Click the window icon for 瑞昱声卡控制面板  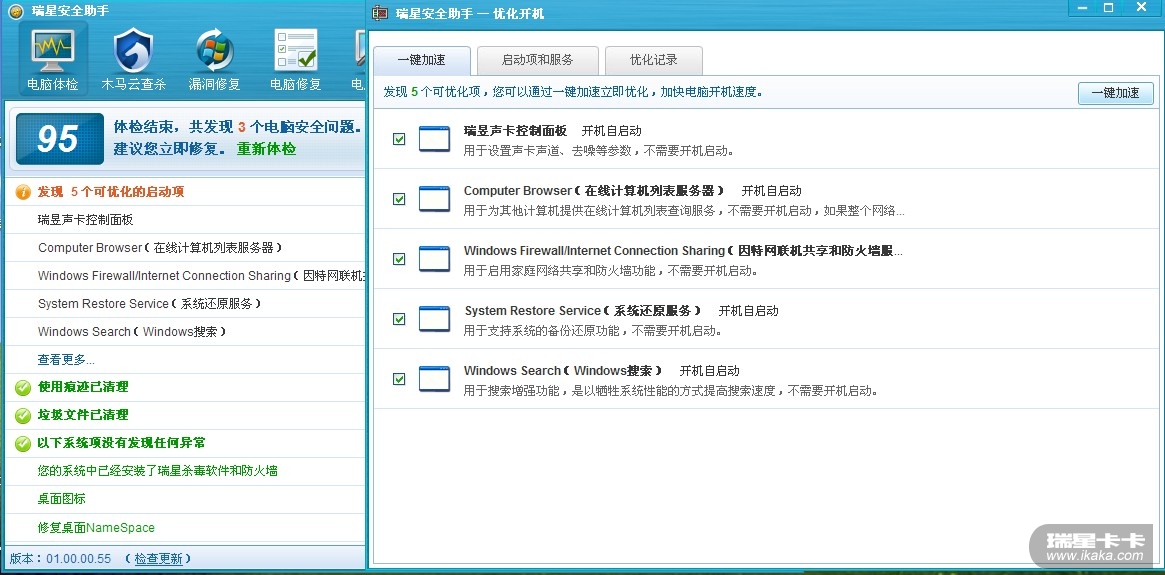click(435, 139)
